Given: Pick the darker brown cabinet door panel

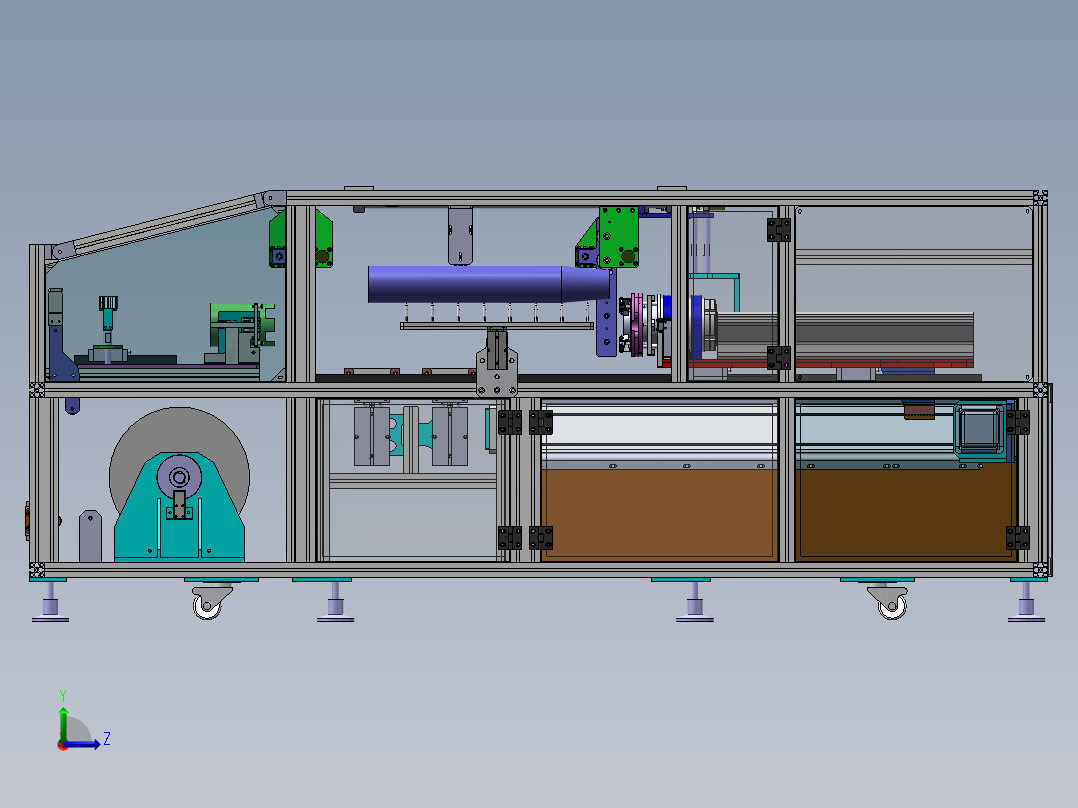Looking at the screenshot, I should [x=905, y=512].
